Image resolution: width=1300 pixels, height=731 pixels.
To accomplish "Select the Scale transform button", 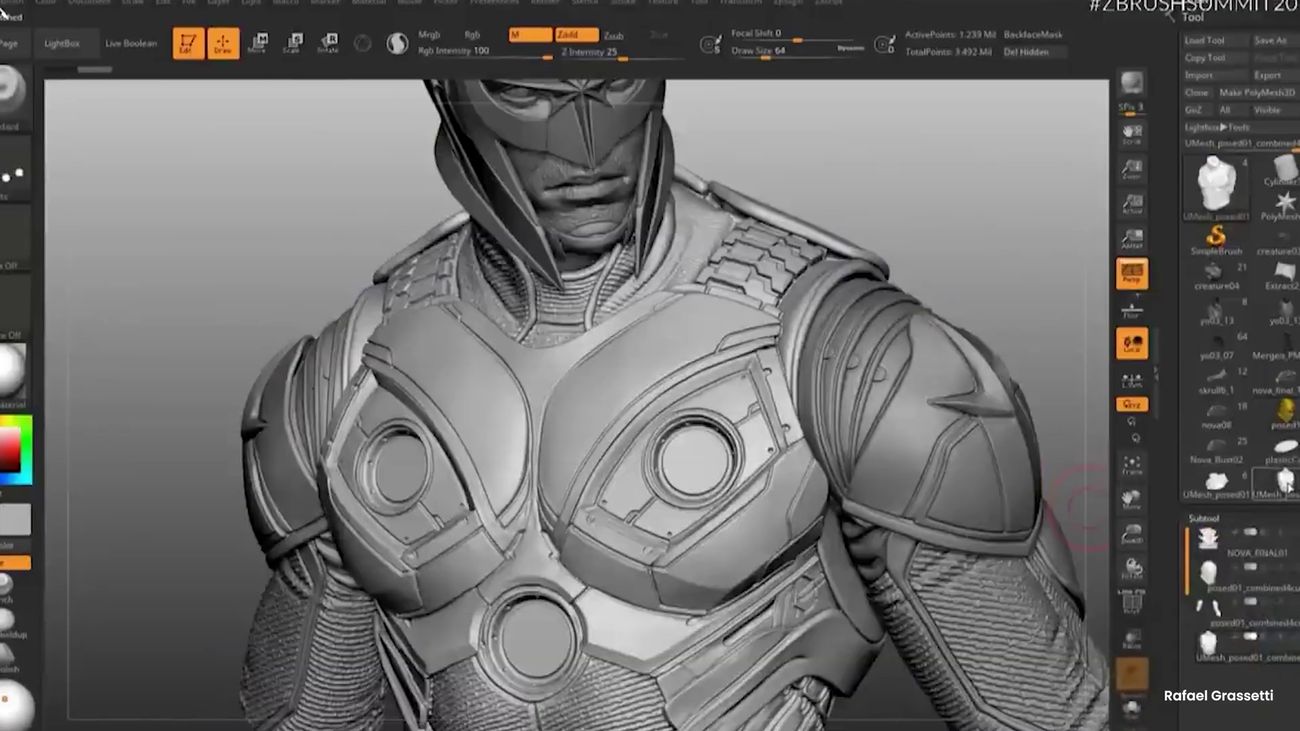I will 292,43.
